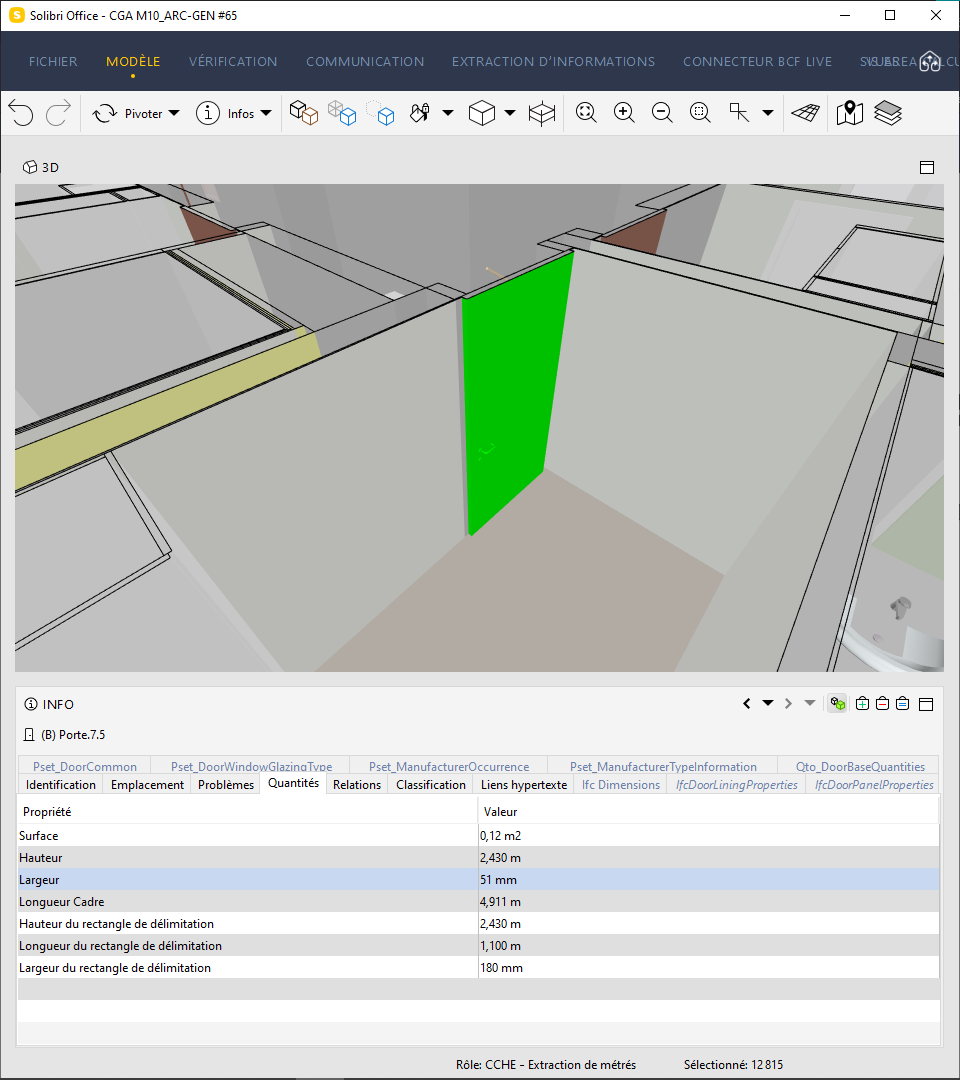
Task: Click the map location pin icon
Action: (x=850, y=113)
